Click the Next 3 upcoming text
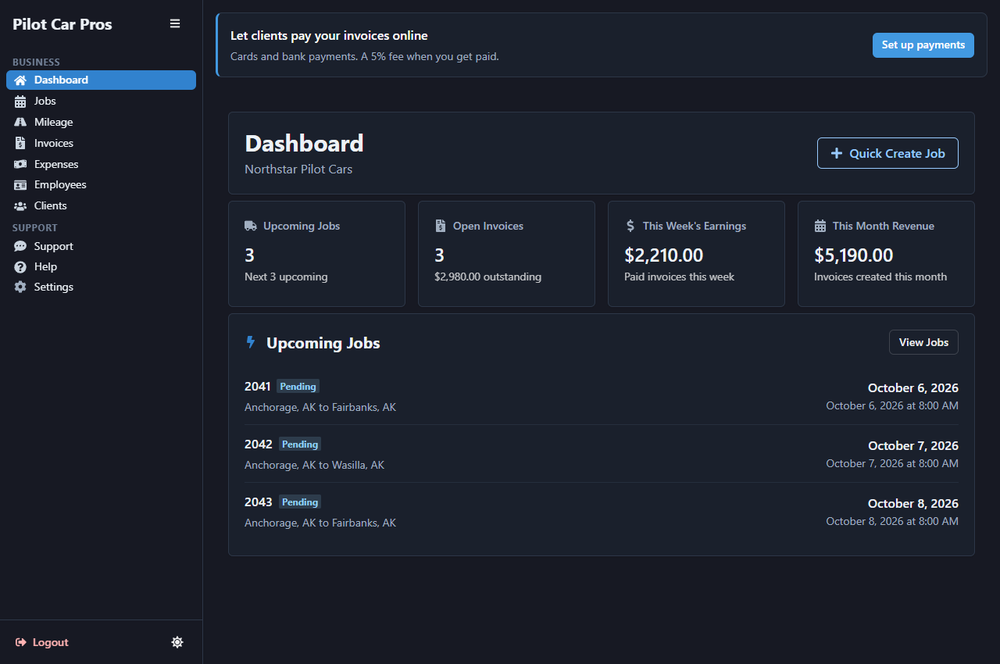The height and width of the screenshot is (664, 1000). point(286,277)
